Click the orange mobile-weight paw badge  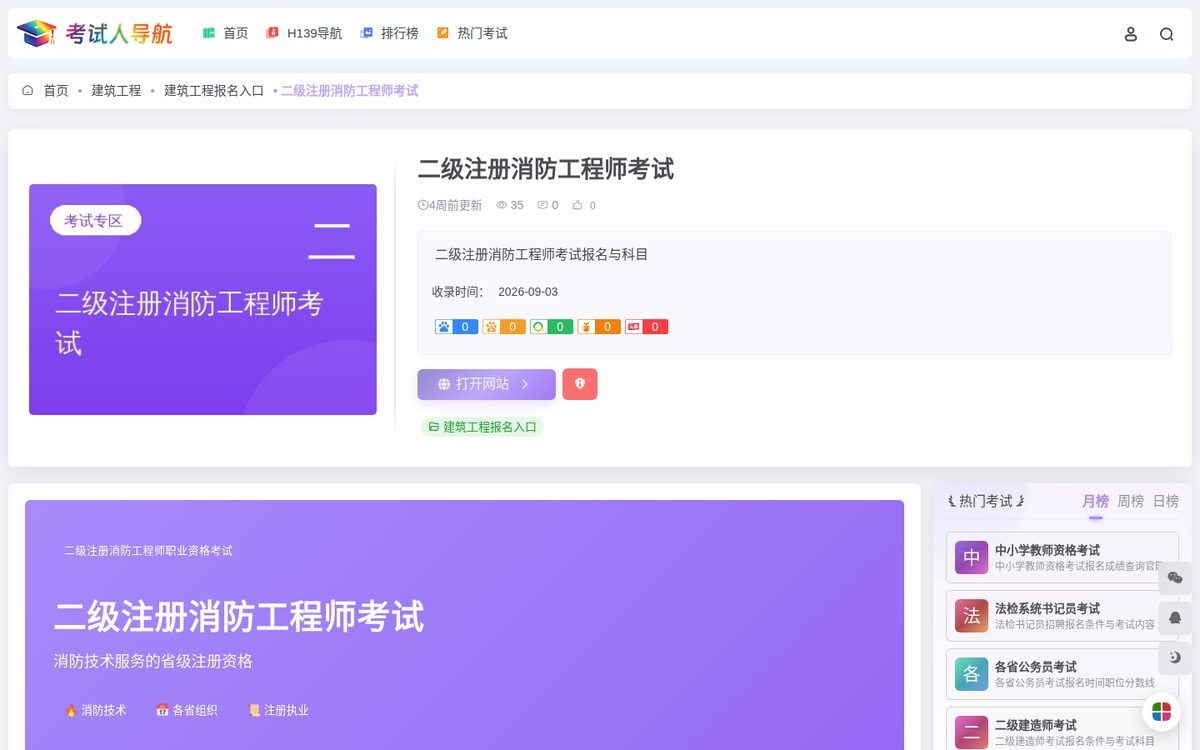coord(504,327)
